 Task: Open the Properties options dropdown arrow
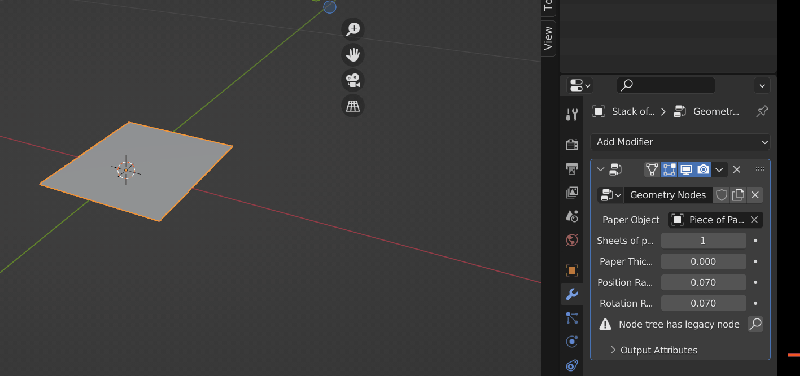762,86
